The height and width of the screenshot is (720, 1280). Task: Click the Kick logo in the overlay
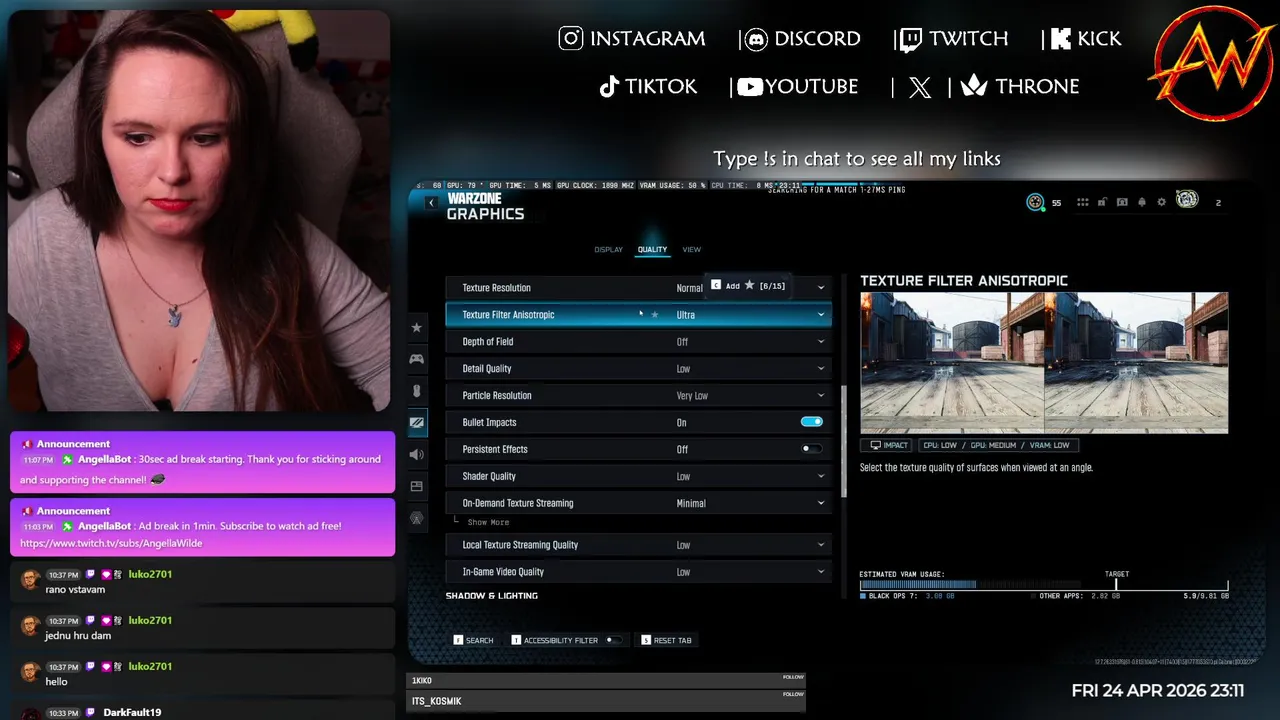pyautogui.click(x=1061, y=39)
